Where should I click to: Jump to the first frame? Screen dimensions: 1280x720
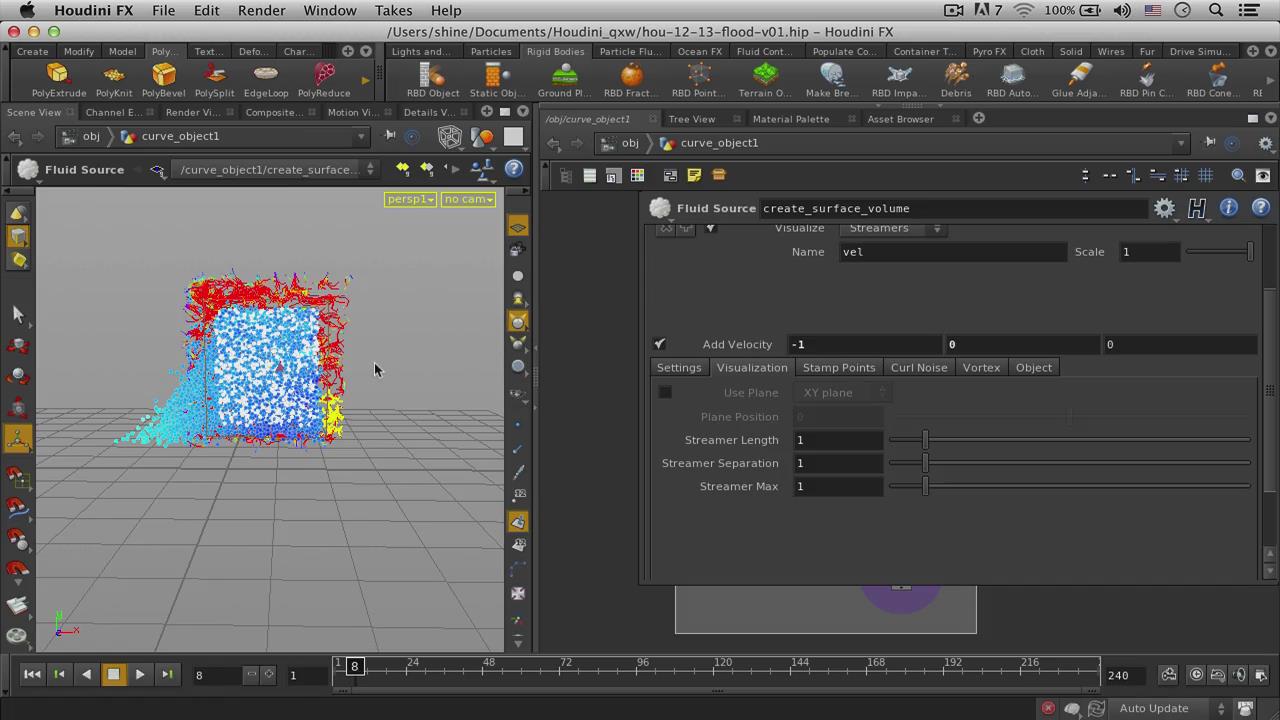coord(32,674)
